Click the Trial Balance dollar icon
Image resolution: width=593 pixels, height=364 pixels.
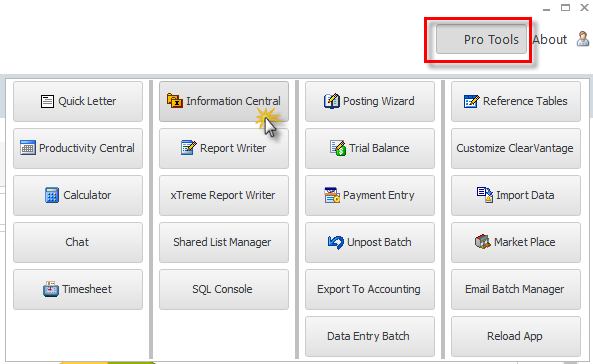[338, 148]
